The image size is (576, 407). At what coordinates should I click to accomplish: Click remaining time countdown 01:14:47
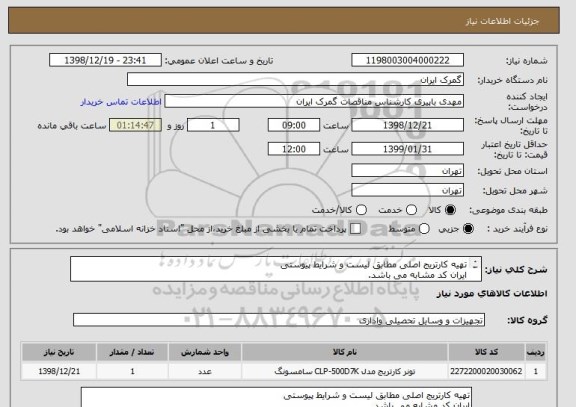[135, 125]
